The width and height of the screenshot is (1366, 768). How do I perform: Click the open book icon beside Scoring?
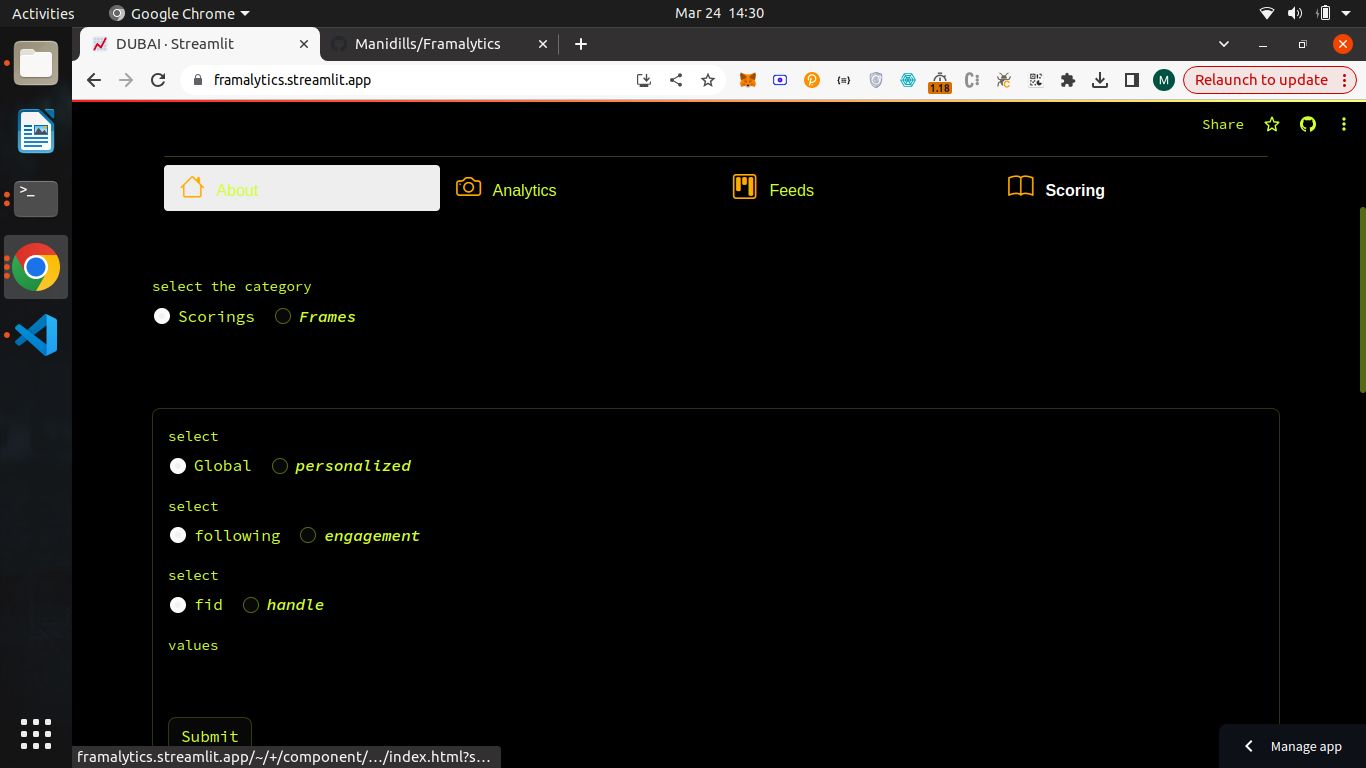pos(1020,187)
